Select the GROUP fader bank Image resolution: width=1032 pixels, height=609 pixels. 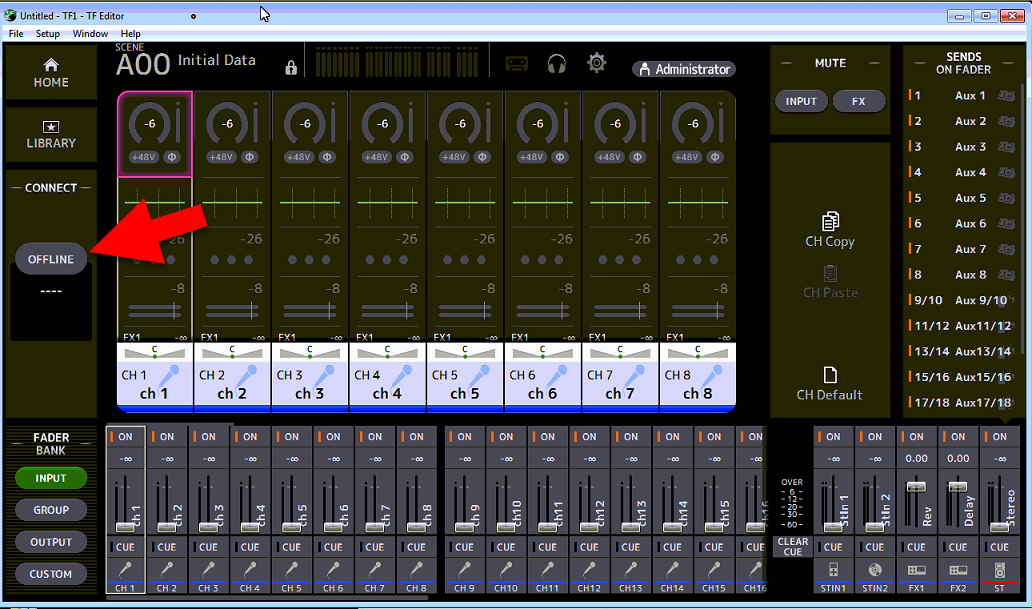pyautogui.click(x=51, y=510)
